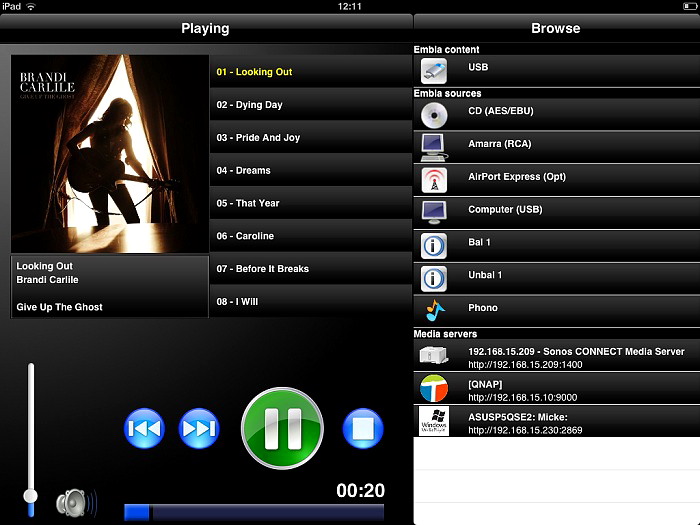Tap the Amarra computer icon

pyautogui.click(x=433, y=148)
